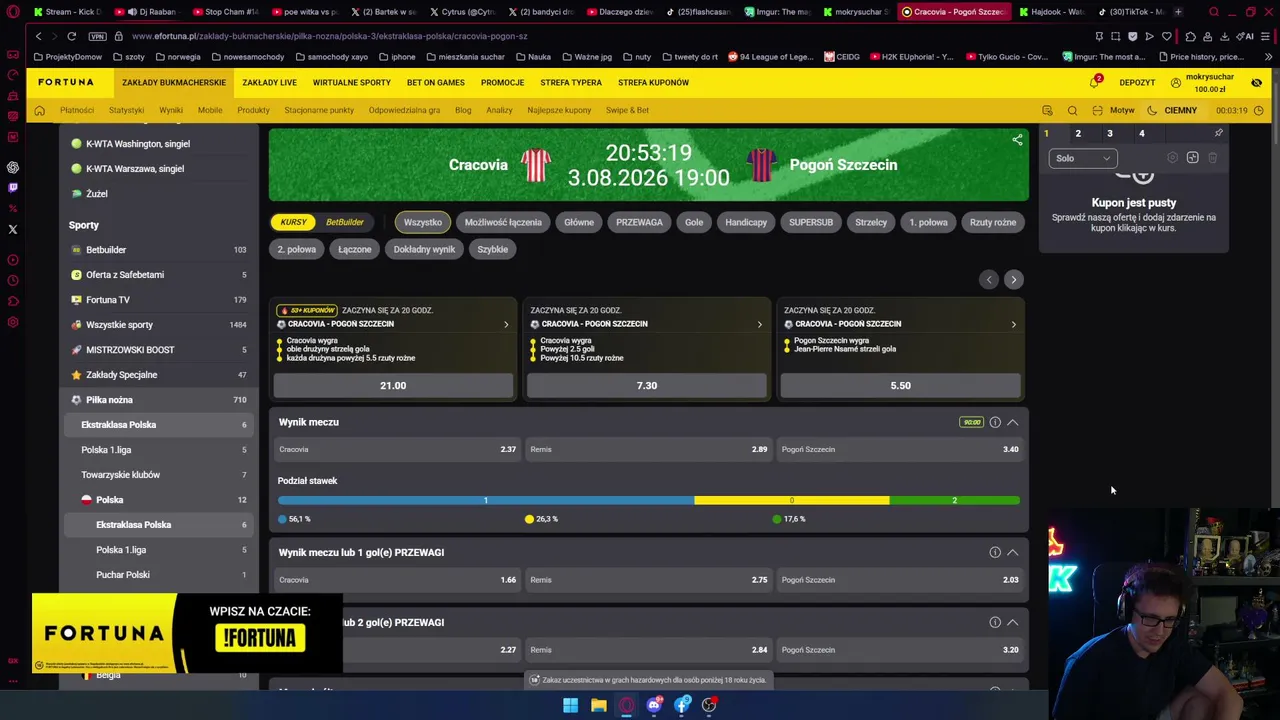This screenshot has width=1280, height=720.
Task: Open the Solo bet type dropdown
Action: coord(1083,158)
